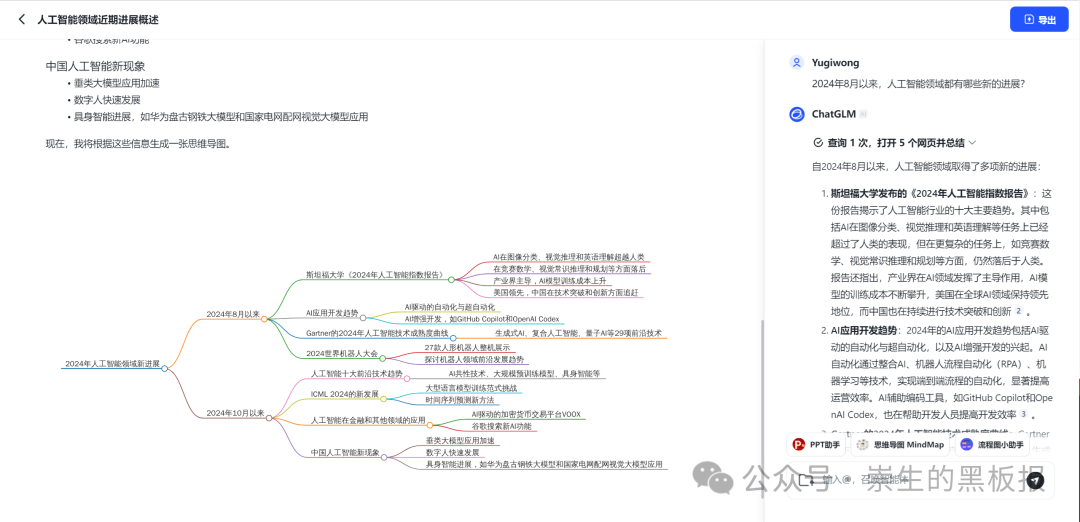The image size is (1080, 522).
Task: Open citation reference 3 badge
Action: pyautogui.click(x=1024, y=414)
